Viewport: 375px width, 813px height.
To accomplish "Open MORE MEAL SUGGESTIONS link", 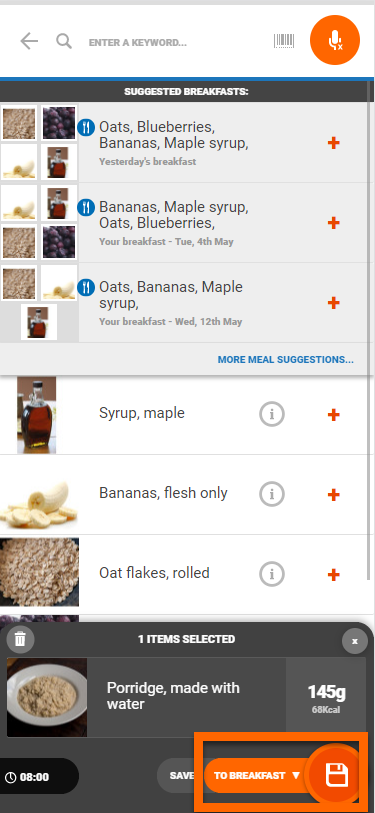I will click(x=286, y=359).
